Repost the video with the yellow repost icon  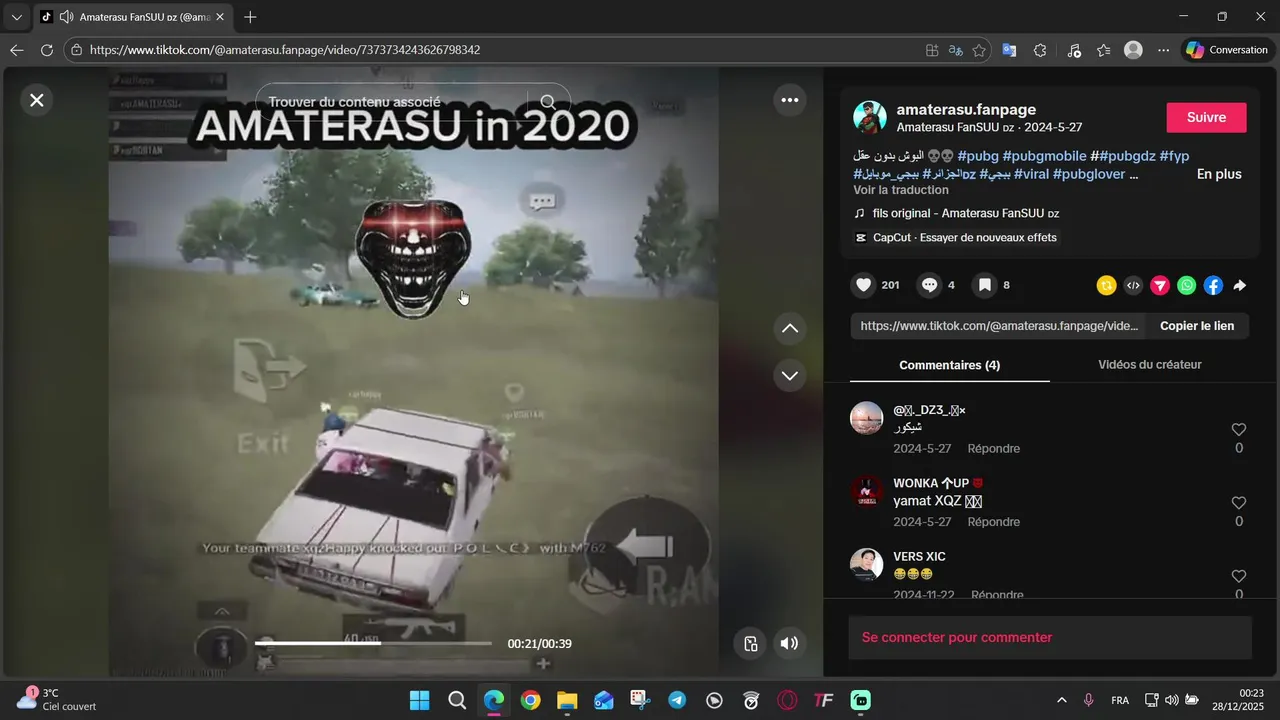click(x=1106, y=286)
